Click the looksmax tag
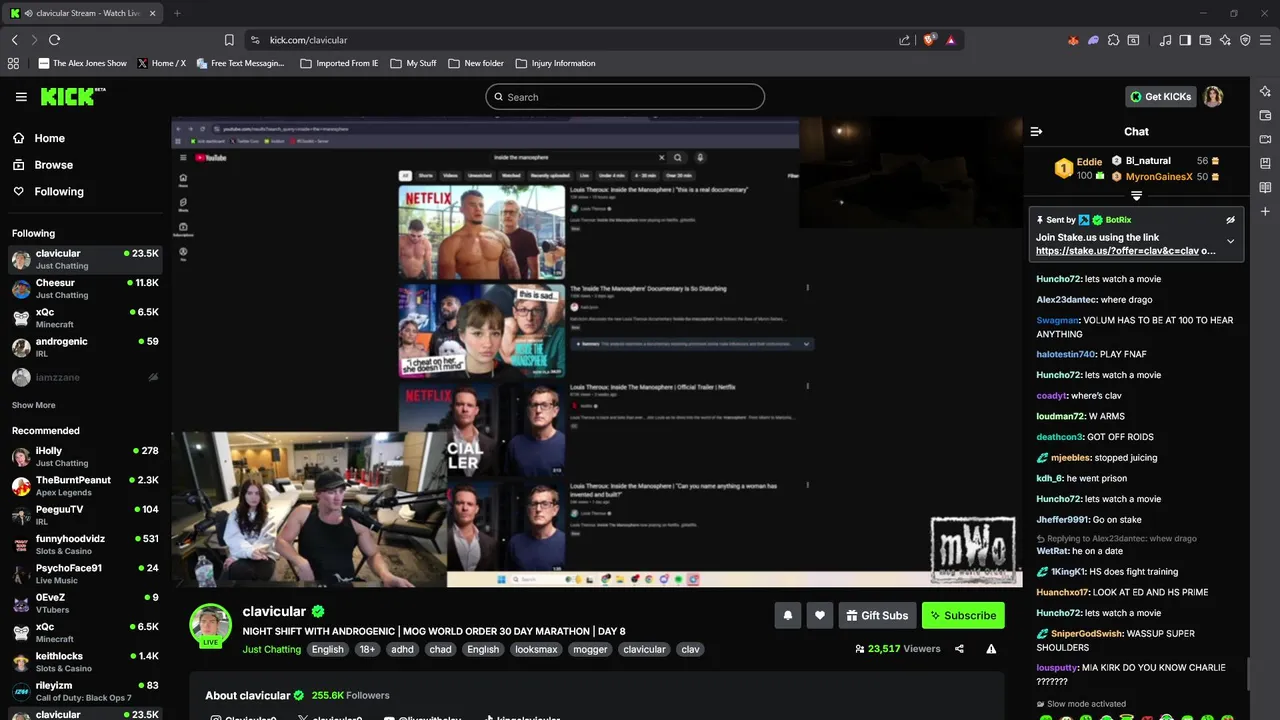This screenshot has width=1280, height=720. 536,649
